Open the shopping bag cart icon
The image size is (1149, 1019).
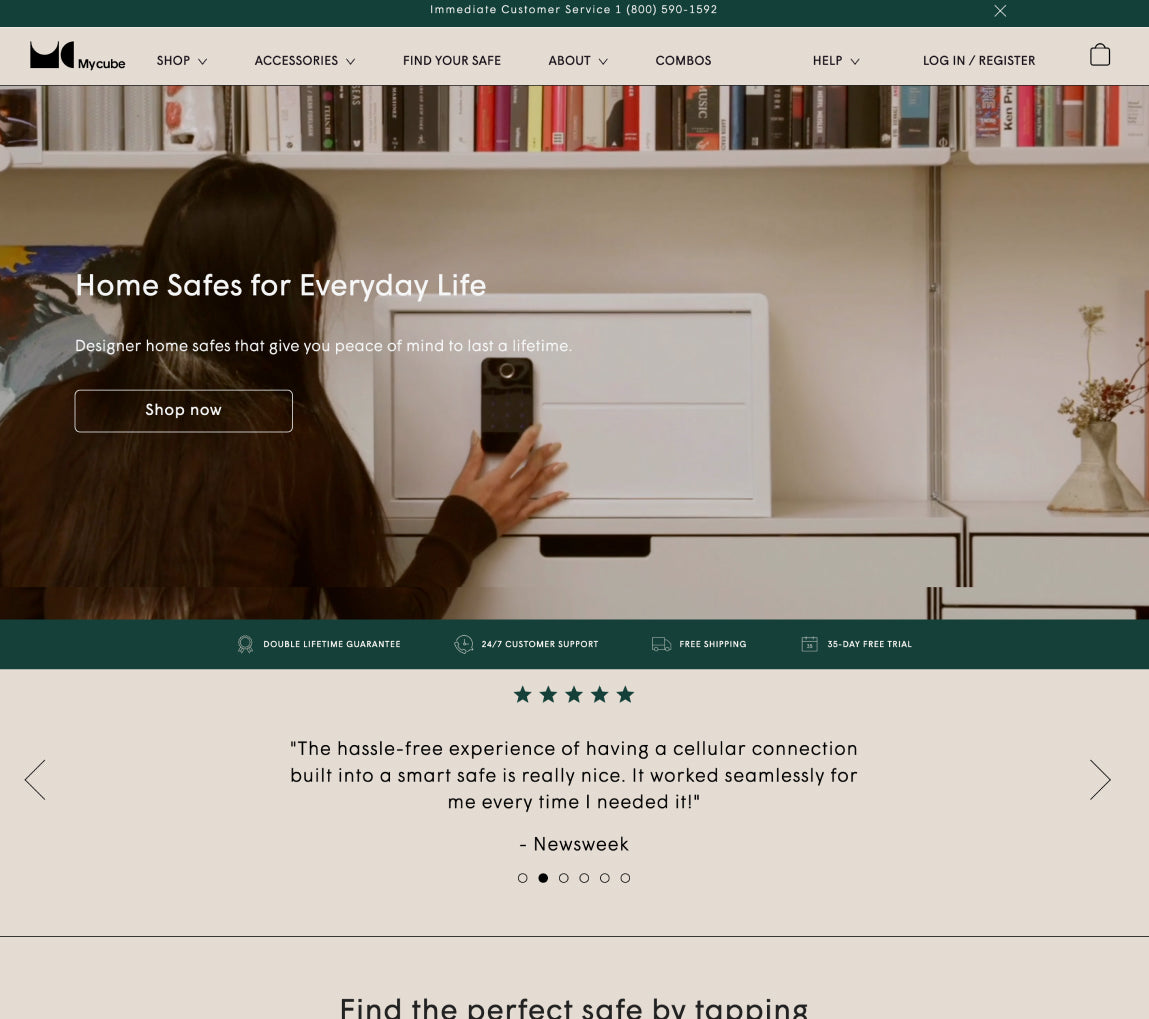[1099, 55]
